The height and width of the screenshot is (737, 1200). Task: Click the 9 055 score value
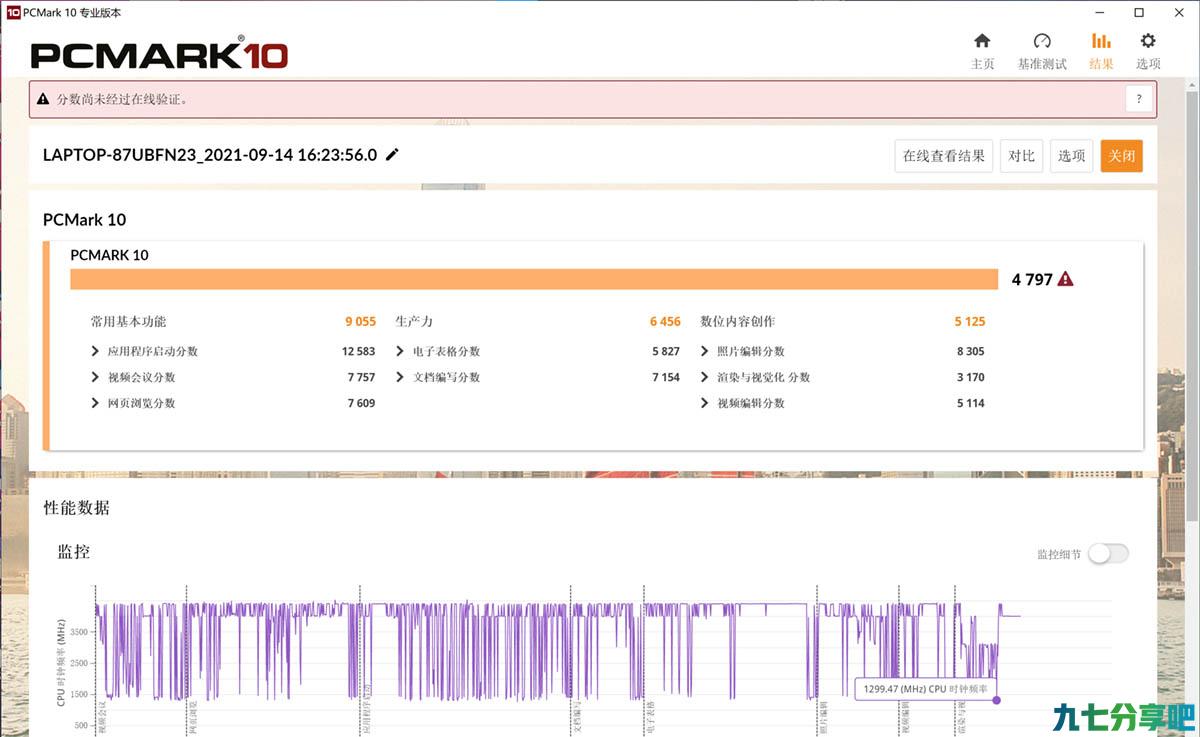[x=360, y=321]
